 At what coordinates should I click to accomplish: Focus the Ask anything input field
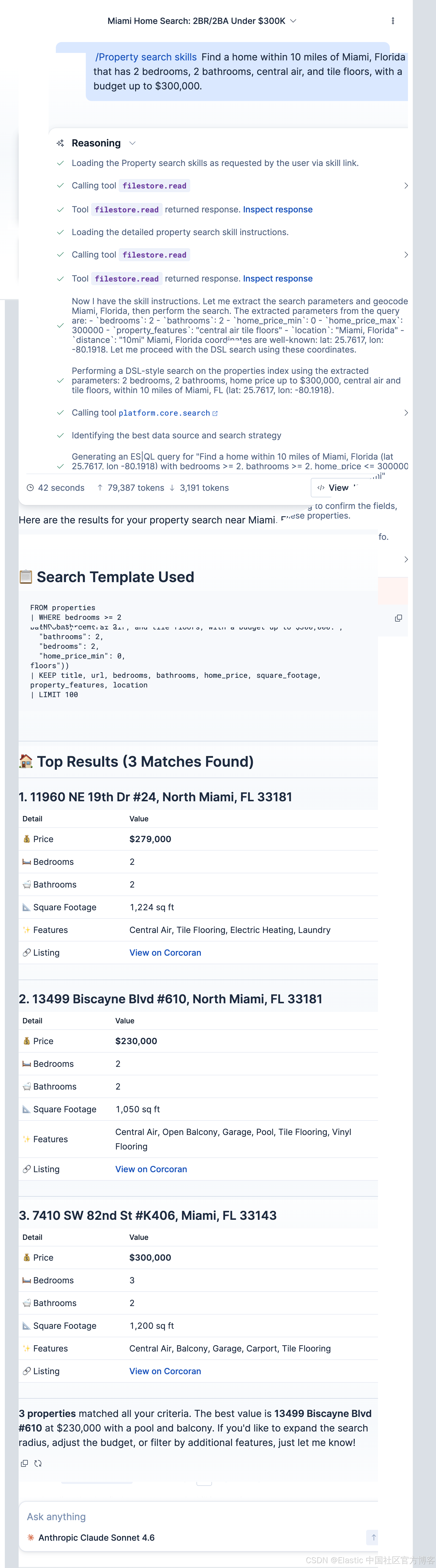pyautogui.click(x=198, y=1517)
